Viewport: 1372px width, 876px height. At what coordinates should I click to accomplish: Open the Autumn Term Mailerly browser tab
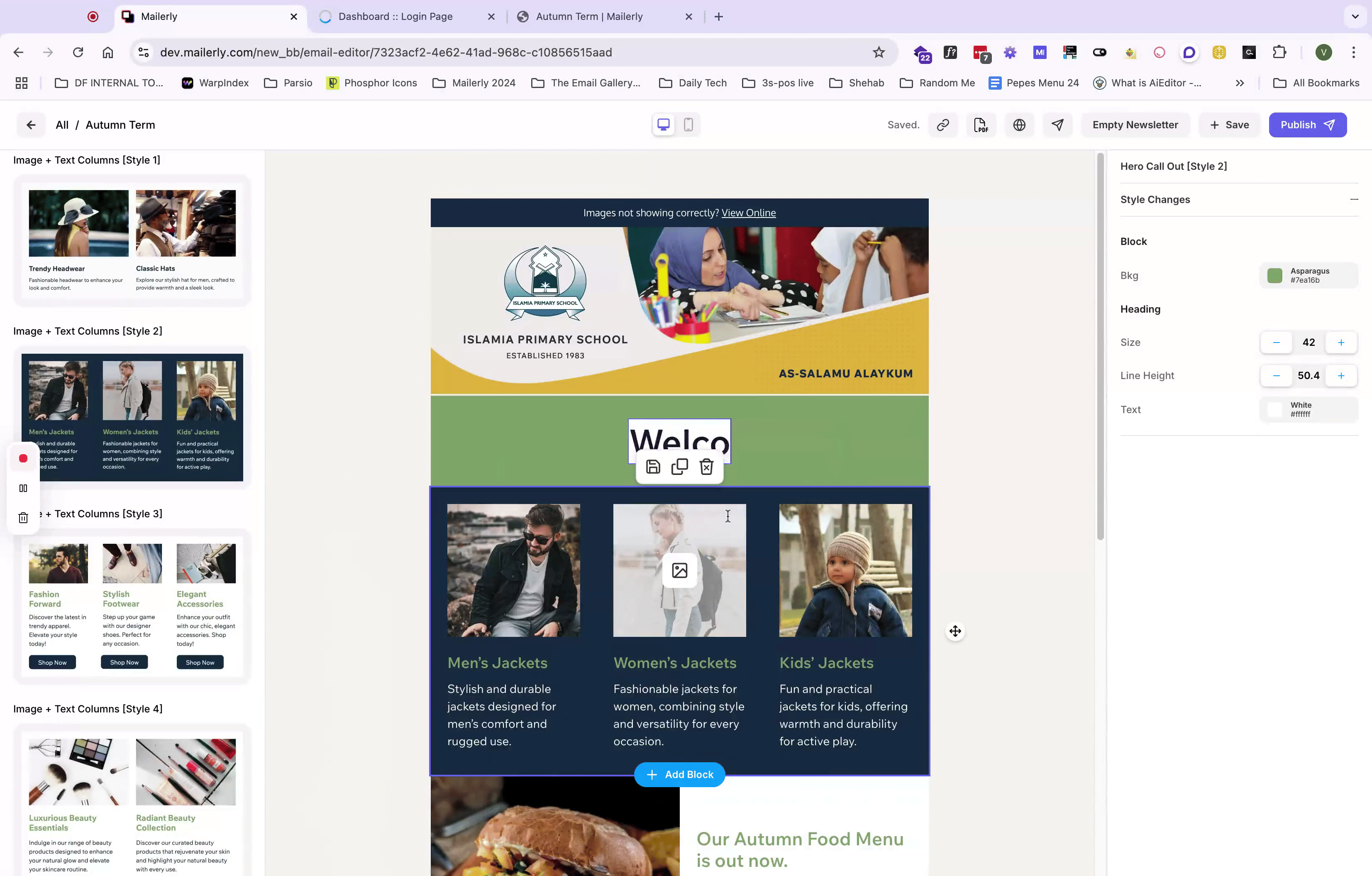588,17
